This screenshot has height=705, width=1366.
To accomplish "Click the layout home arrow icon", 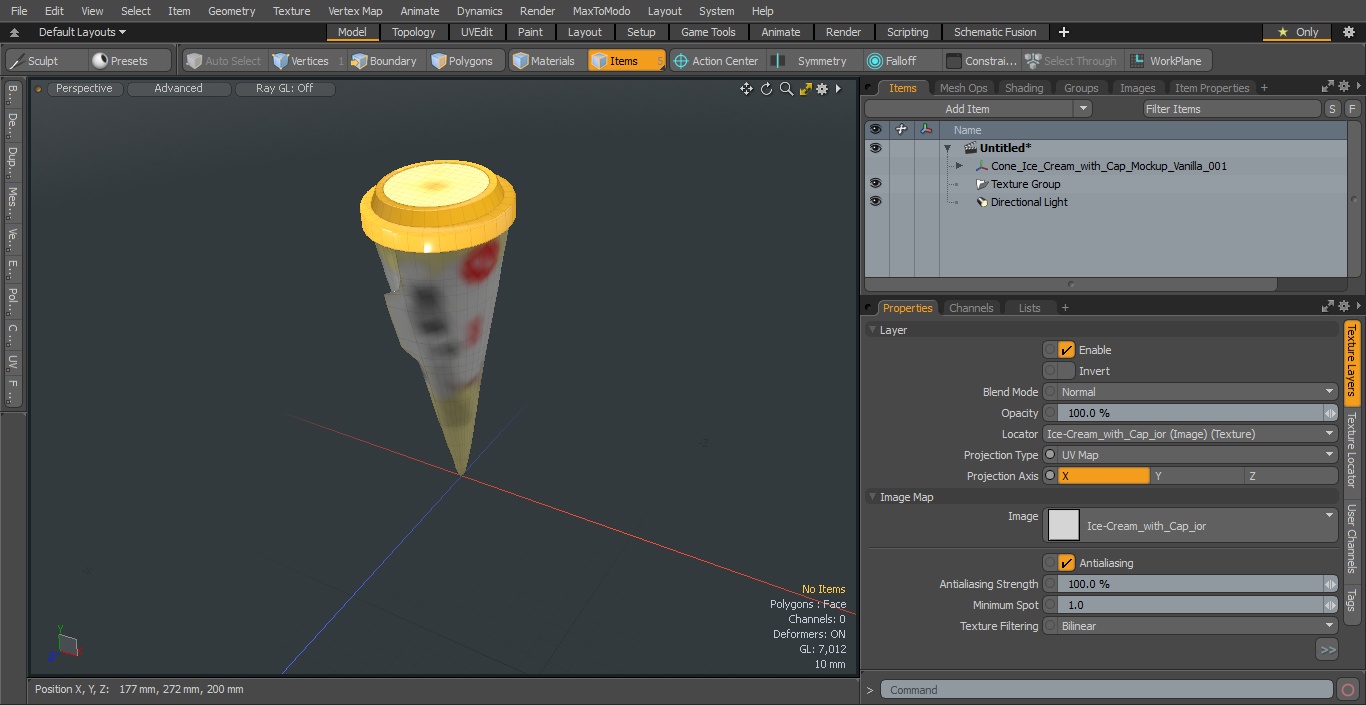I will click(x=15, y=33).
